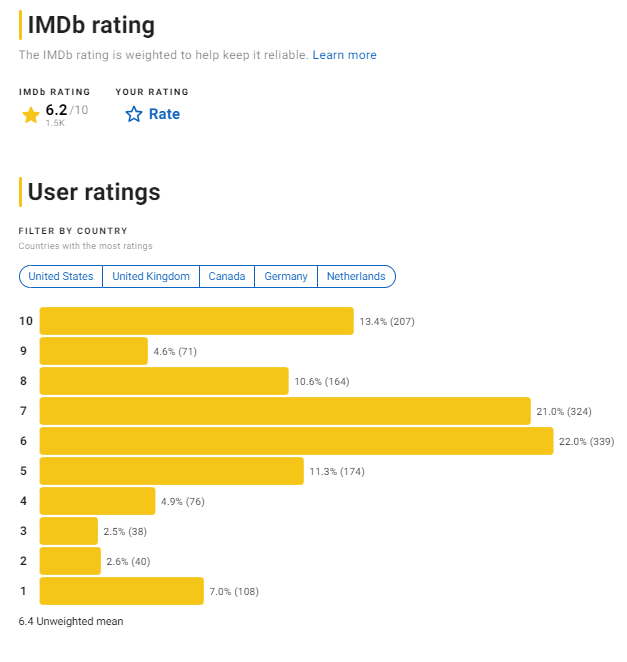Click the blue Rate star icon

[133, 114]
